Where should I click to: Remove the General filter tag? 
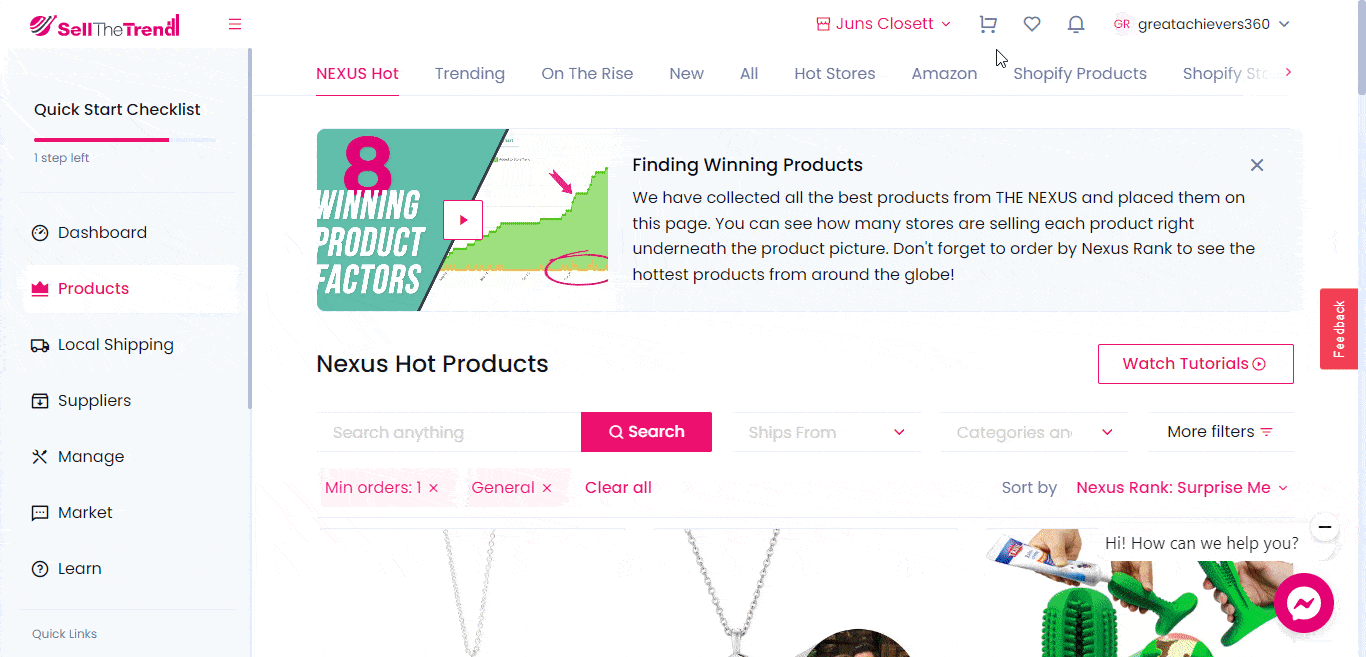[x=547, y=488]
